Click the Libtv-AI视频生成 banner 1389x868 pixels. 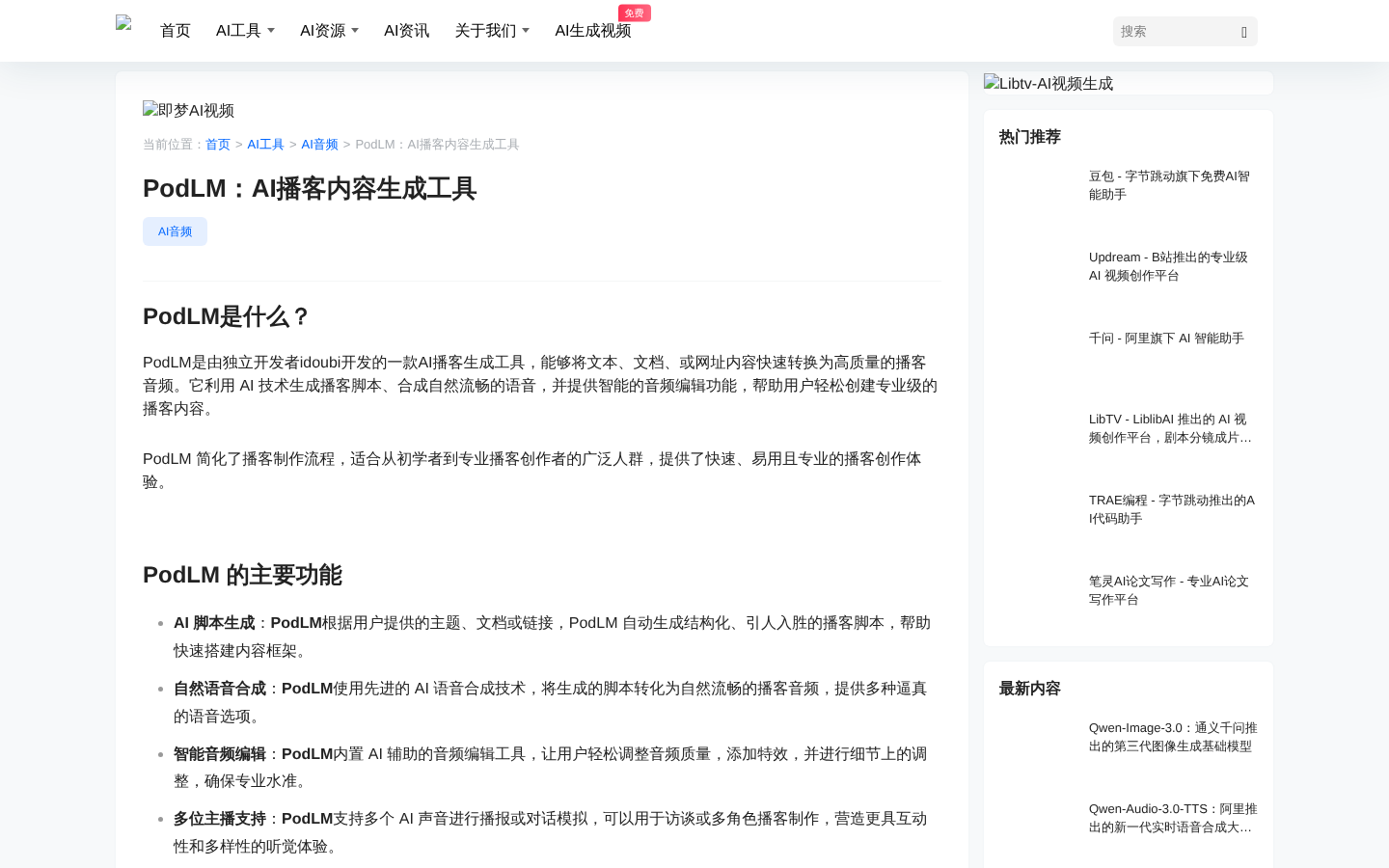[x=1049, y=83]
